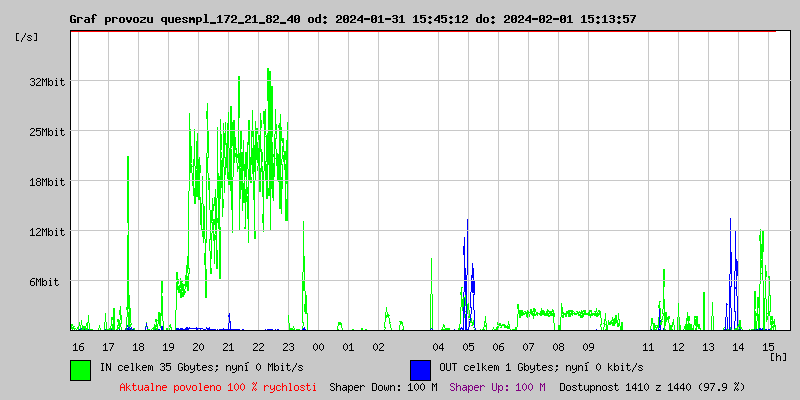The image size is (800, 400).
Task: Click hour 16 on the time axis
Action: pyautogui.click(x=78, y=347)
